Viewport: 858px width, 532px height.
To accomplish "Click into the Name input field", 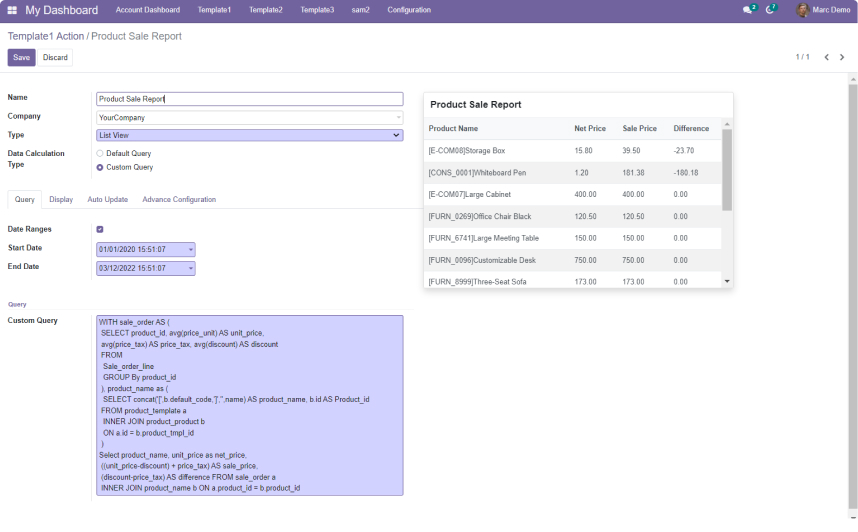I will click(249, 99).
